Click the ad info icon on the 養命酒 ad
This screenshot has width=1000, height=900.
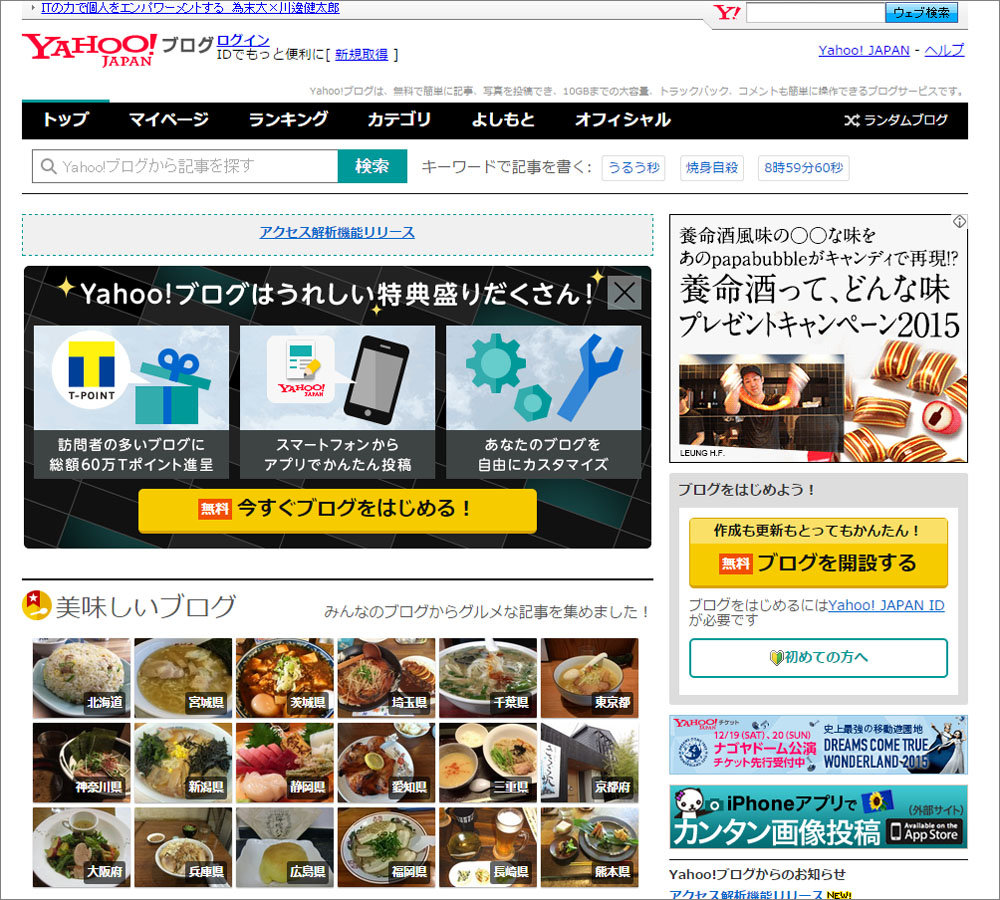point(959,221)
